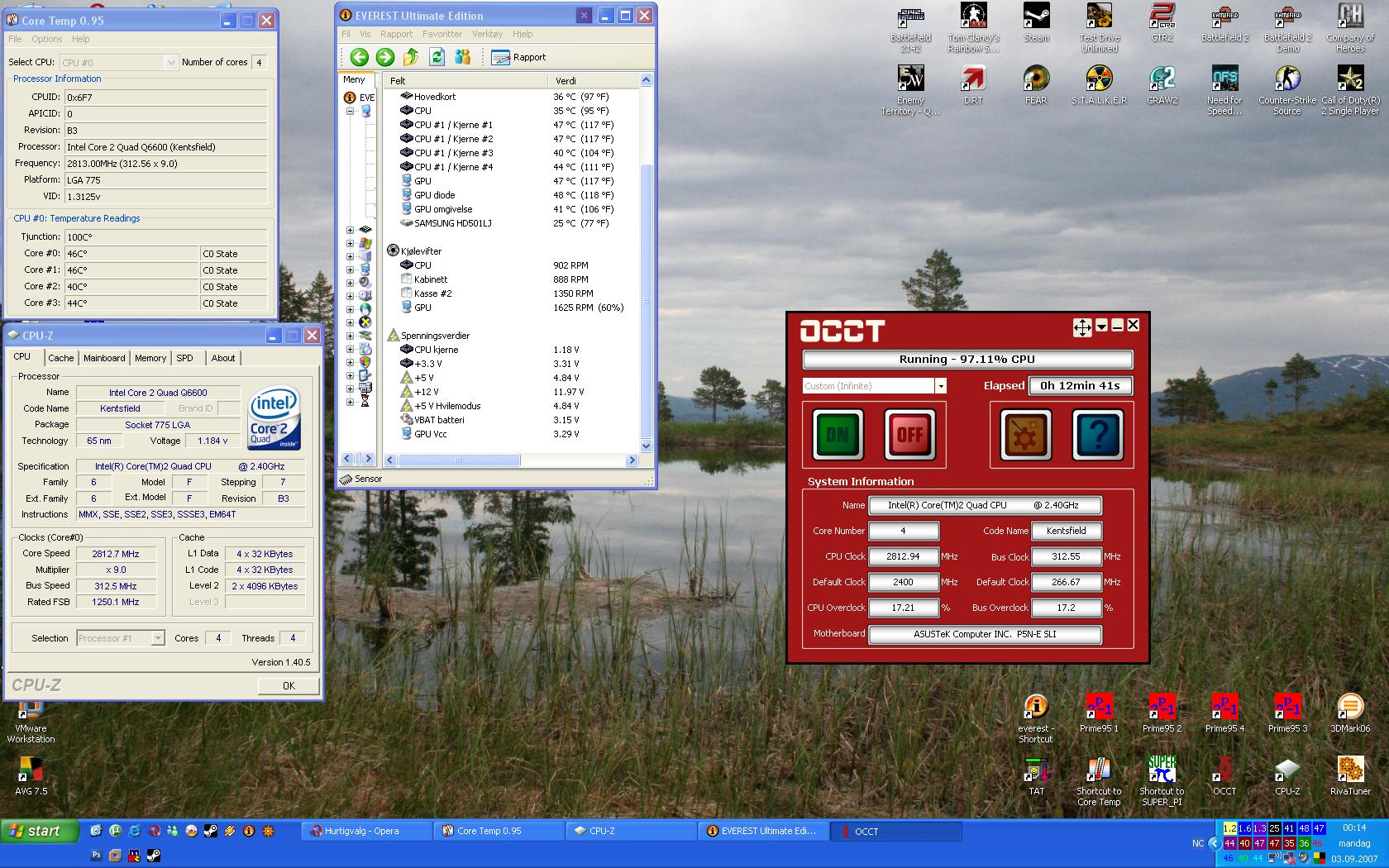Open SUPER_PI desktop shortcut
The image size is (1389, 868).
(x=1162, y=781)
